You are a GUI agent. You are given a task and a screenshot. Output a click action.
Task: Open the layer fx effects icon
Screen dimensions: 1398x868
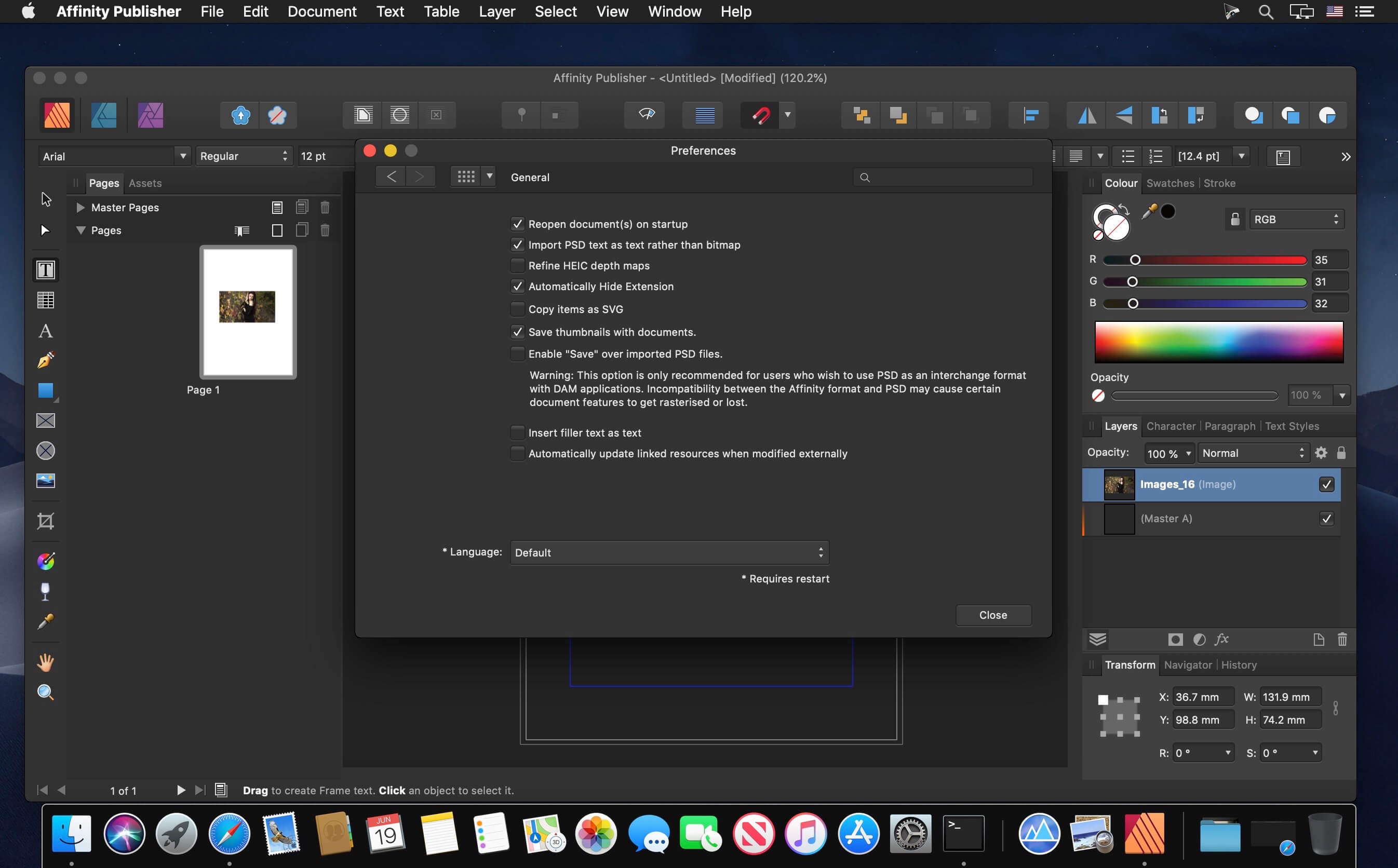point(1221,639)
